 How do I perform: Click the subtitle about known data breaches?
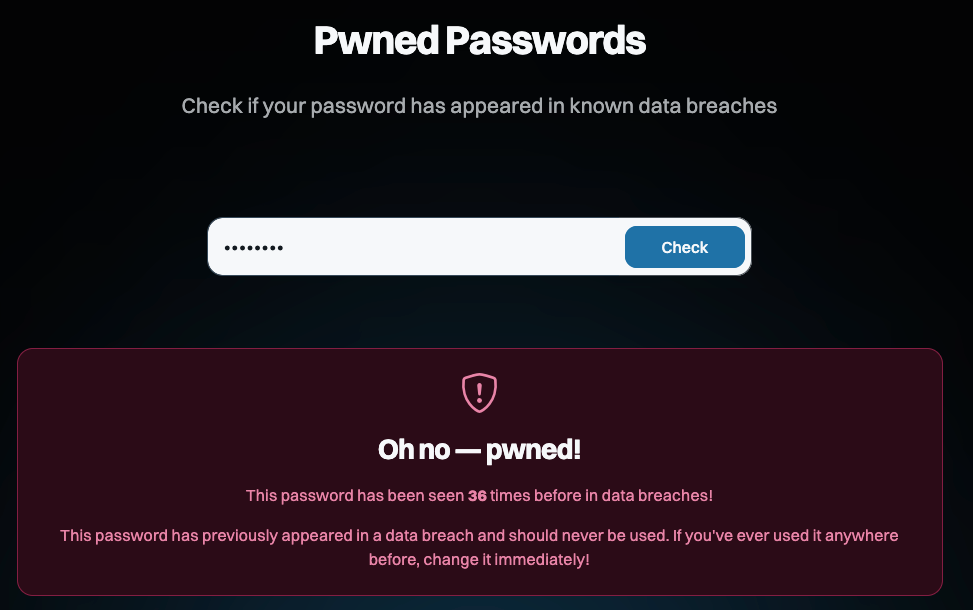click(479, 105)
